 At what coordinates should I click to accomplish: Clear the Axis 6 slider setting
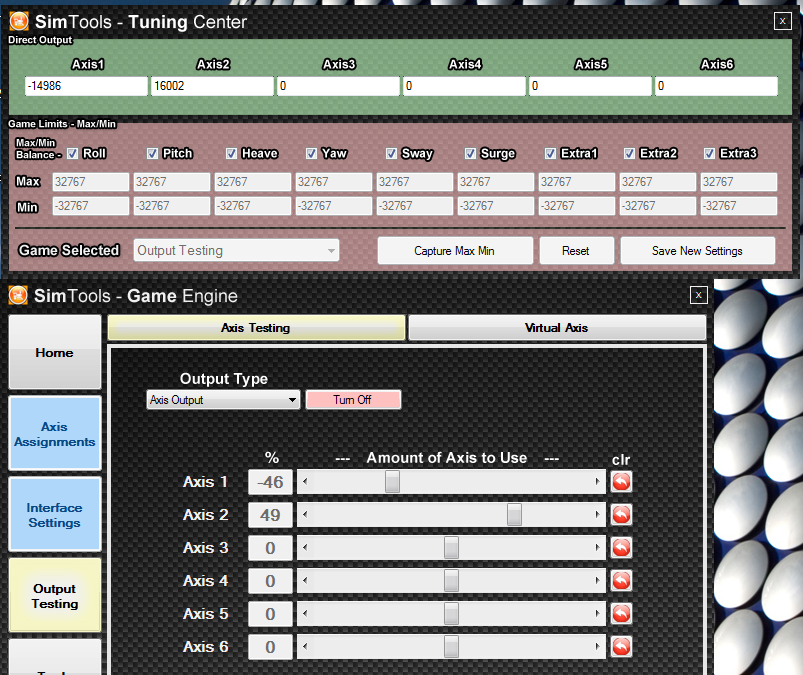coord(621,647)
